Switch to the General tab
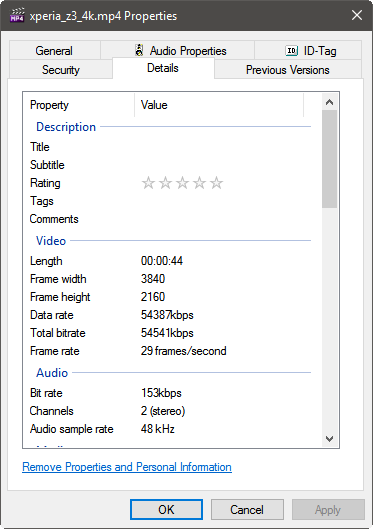This screenshot has width=373, height=529. click(55, 51)
